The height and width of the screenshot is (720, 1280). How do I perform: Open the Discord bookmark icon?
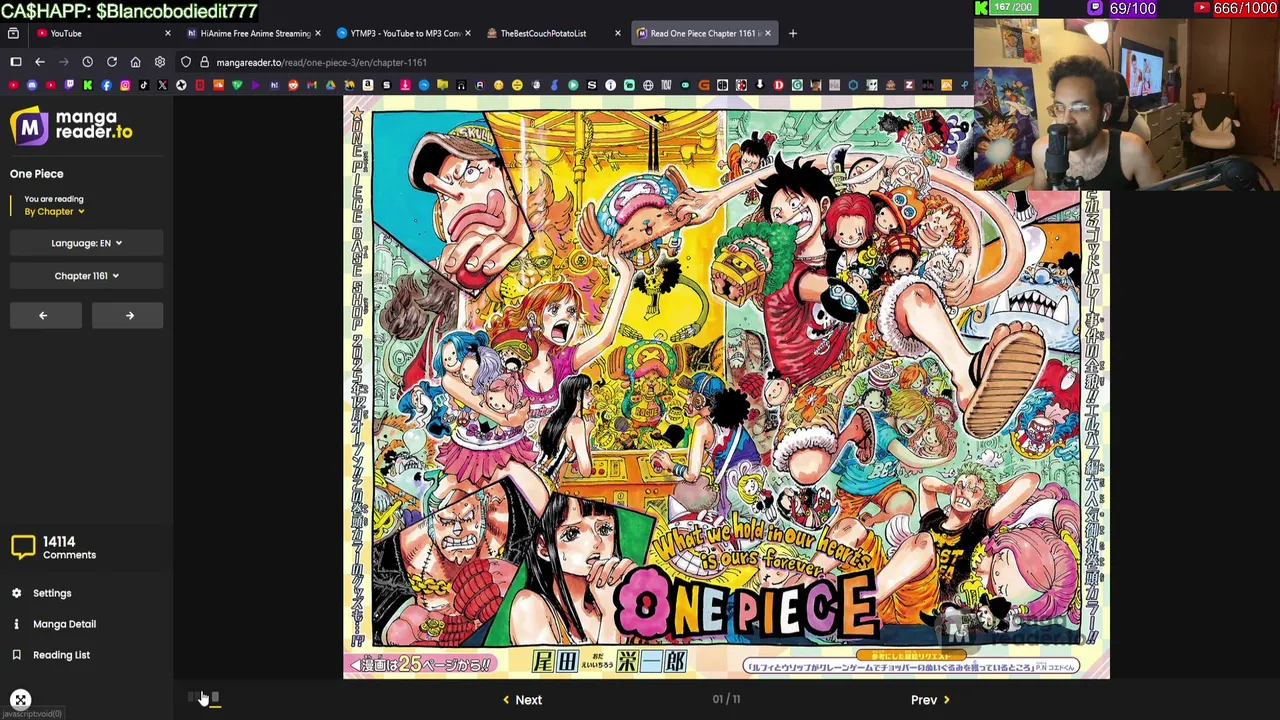32,85
